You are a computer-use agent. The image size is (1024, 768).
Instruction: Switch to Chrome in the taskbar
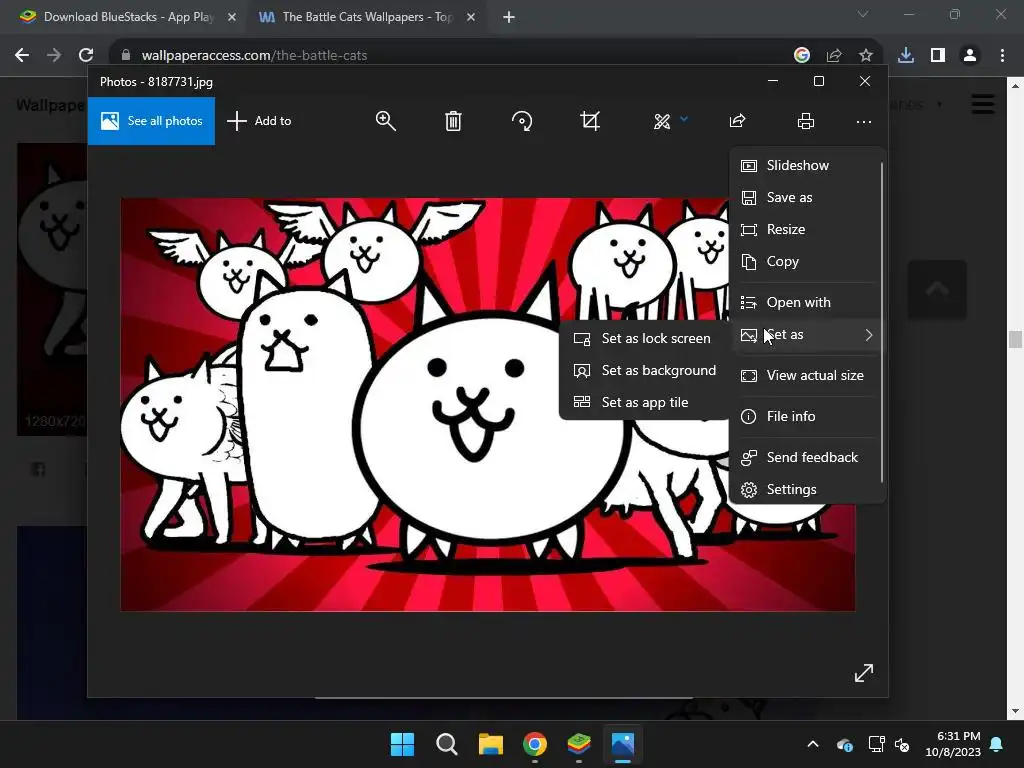tap(535, 744)
